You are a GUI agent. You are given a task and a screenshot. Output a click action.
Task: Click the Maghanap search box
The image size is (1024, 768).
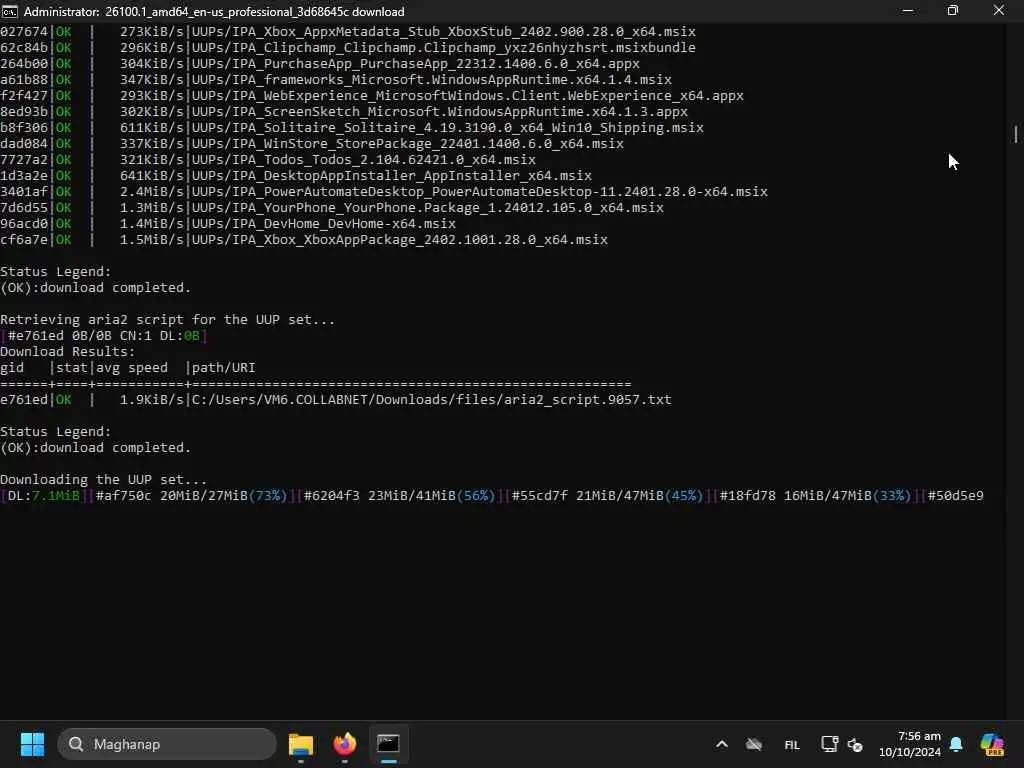coord(167,744)
